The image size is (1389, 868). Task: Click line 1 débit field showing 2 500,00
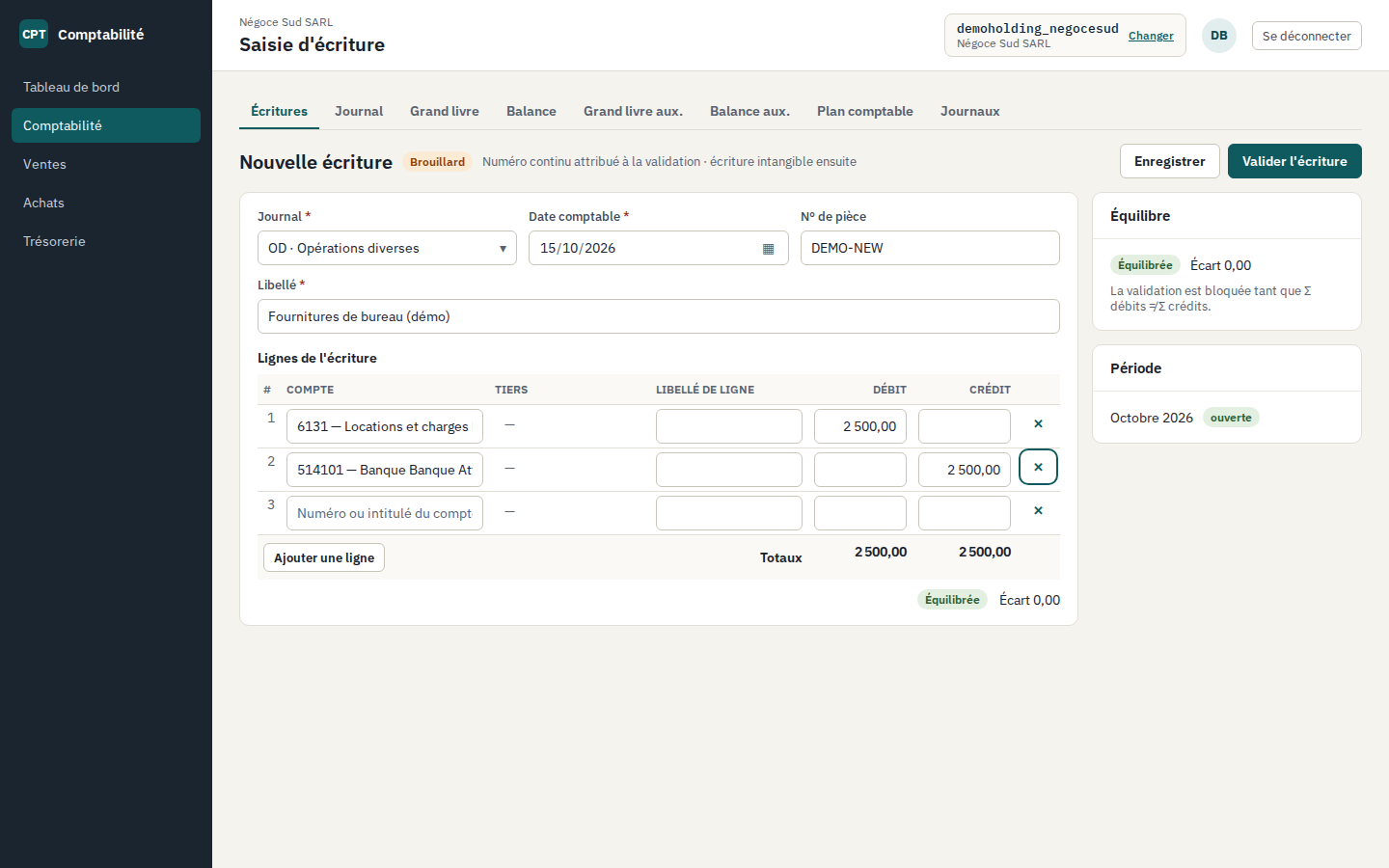point(860,426)
